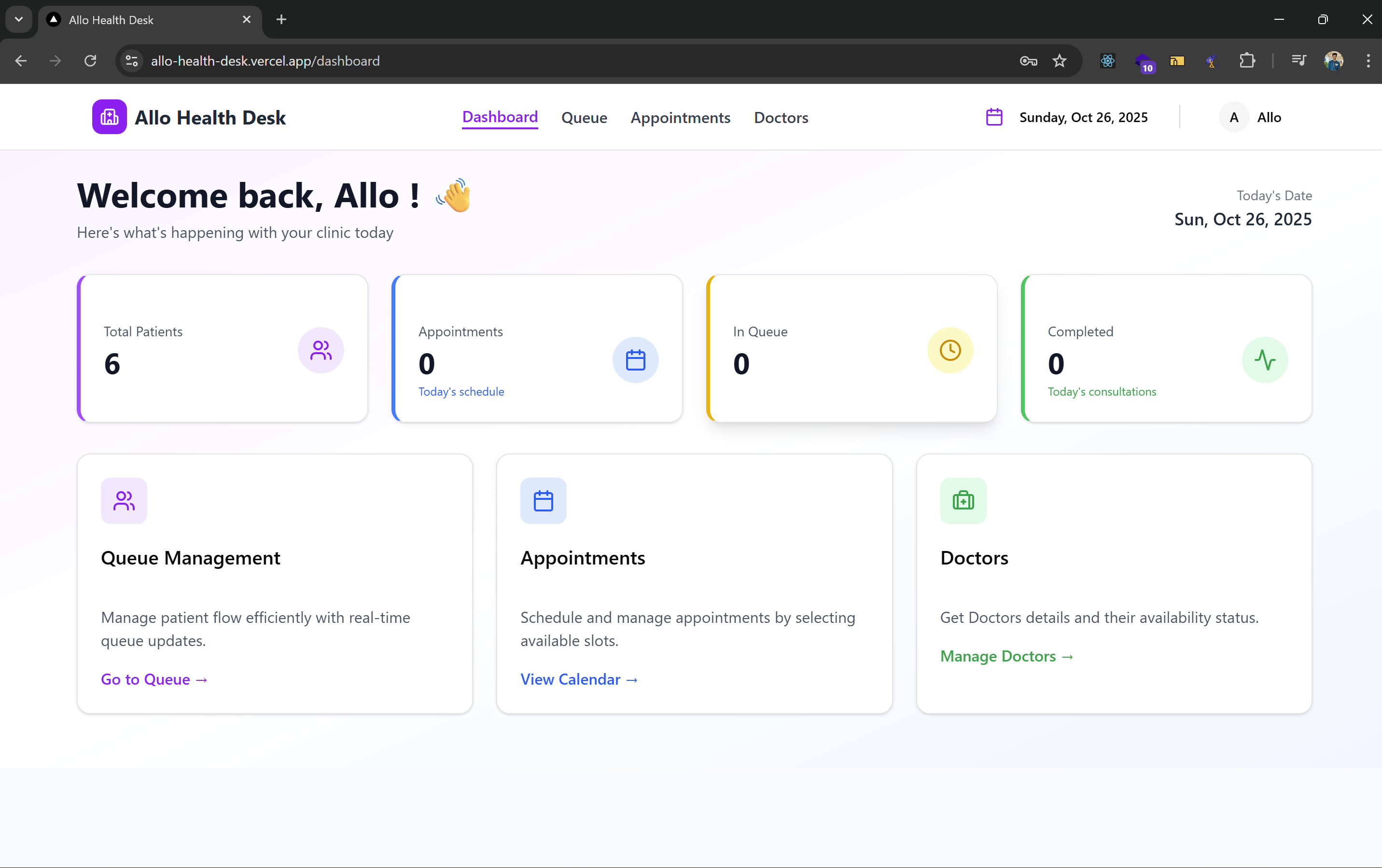Screen dimensions: 1382x868
Task: Click the pulse icon on Completed card
Action: click(1266, 360)
